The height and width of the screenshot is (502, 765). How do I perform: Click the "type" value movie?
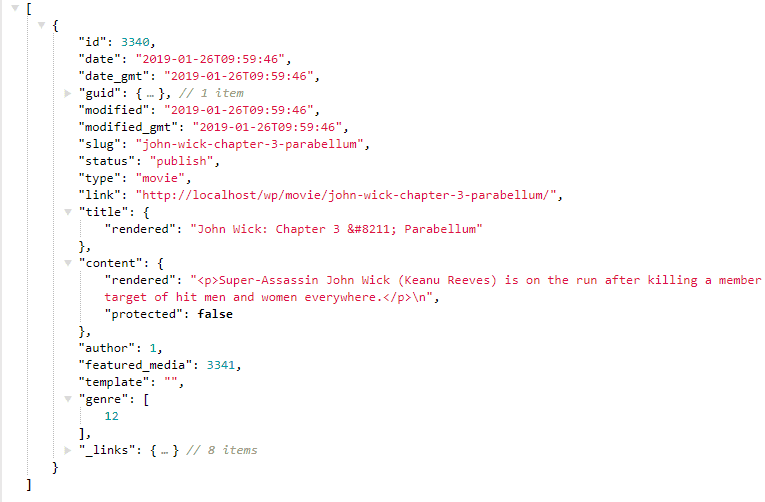(160, 179)
